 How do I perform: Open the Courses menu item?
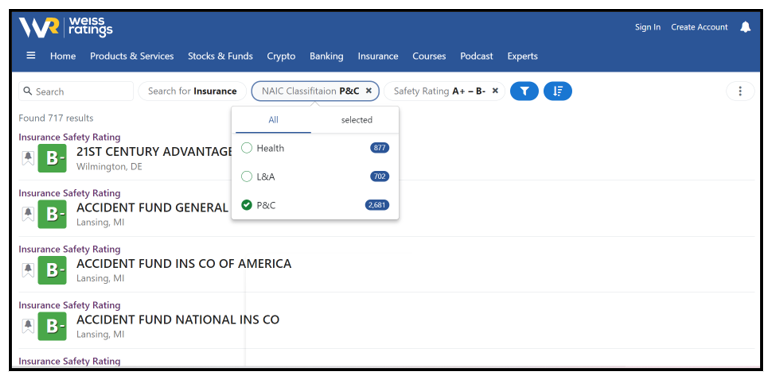click(429, 56)
